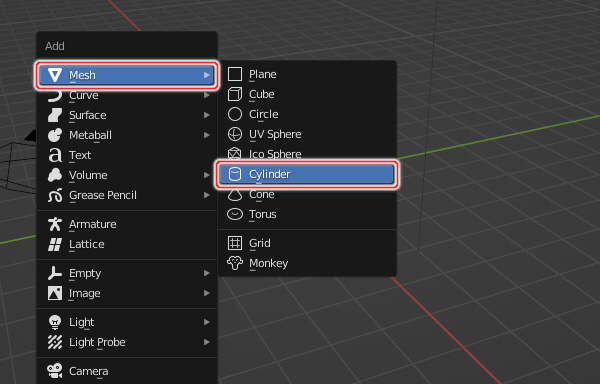Expand the Grease Pencil submenu arrow
600x384 pixels.
(207, 195)
